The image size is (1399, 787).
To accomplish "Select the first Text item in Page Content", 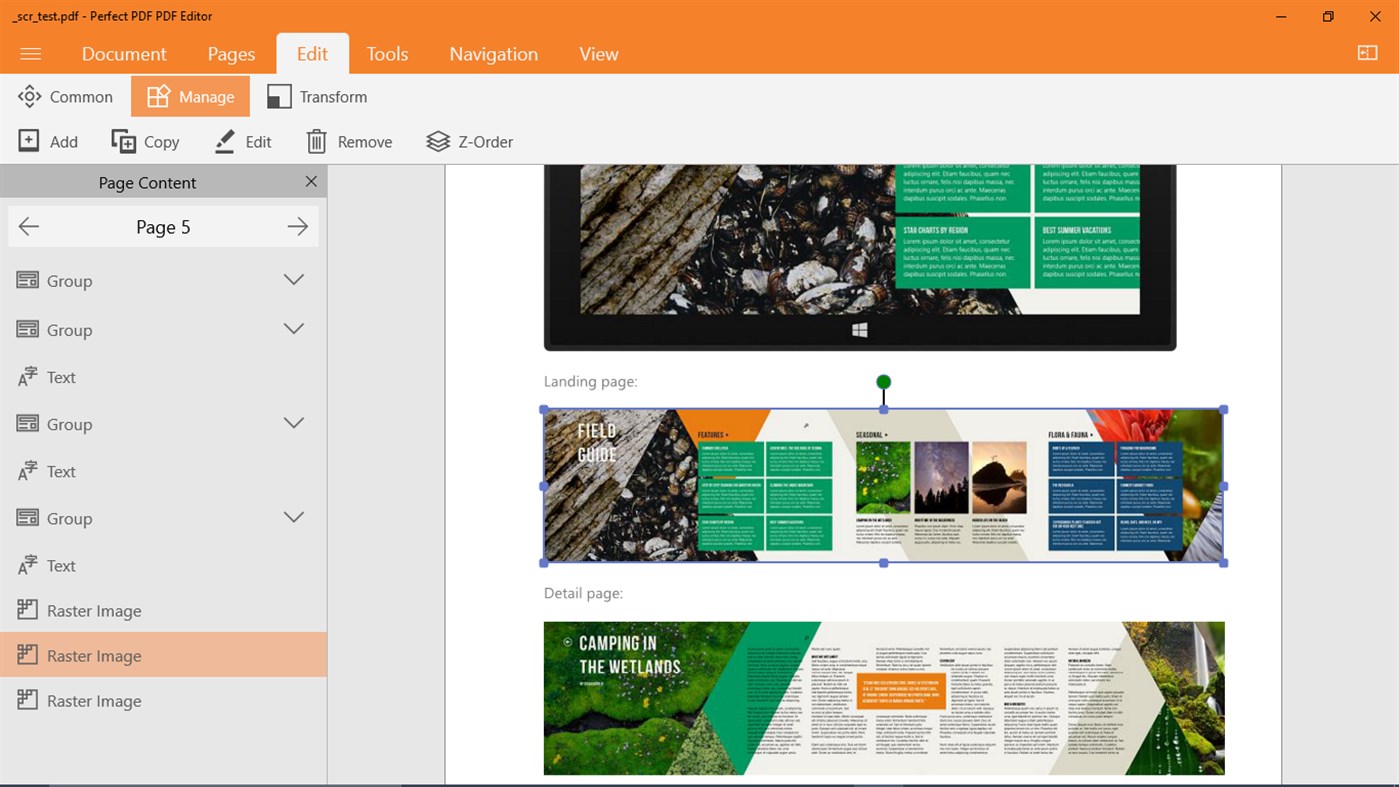I will pyautogui.click(x=60, y=377).
